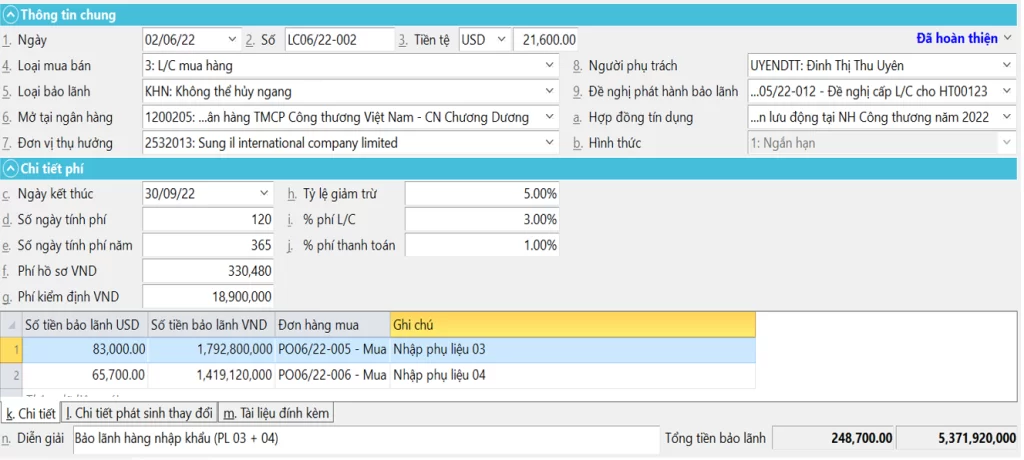Sort by Ghi chú column header

click(572, 324)
